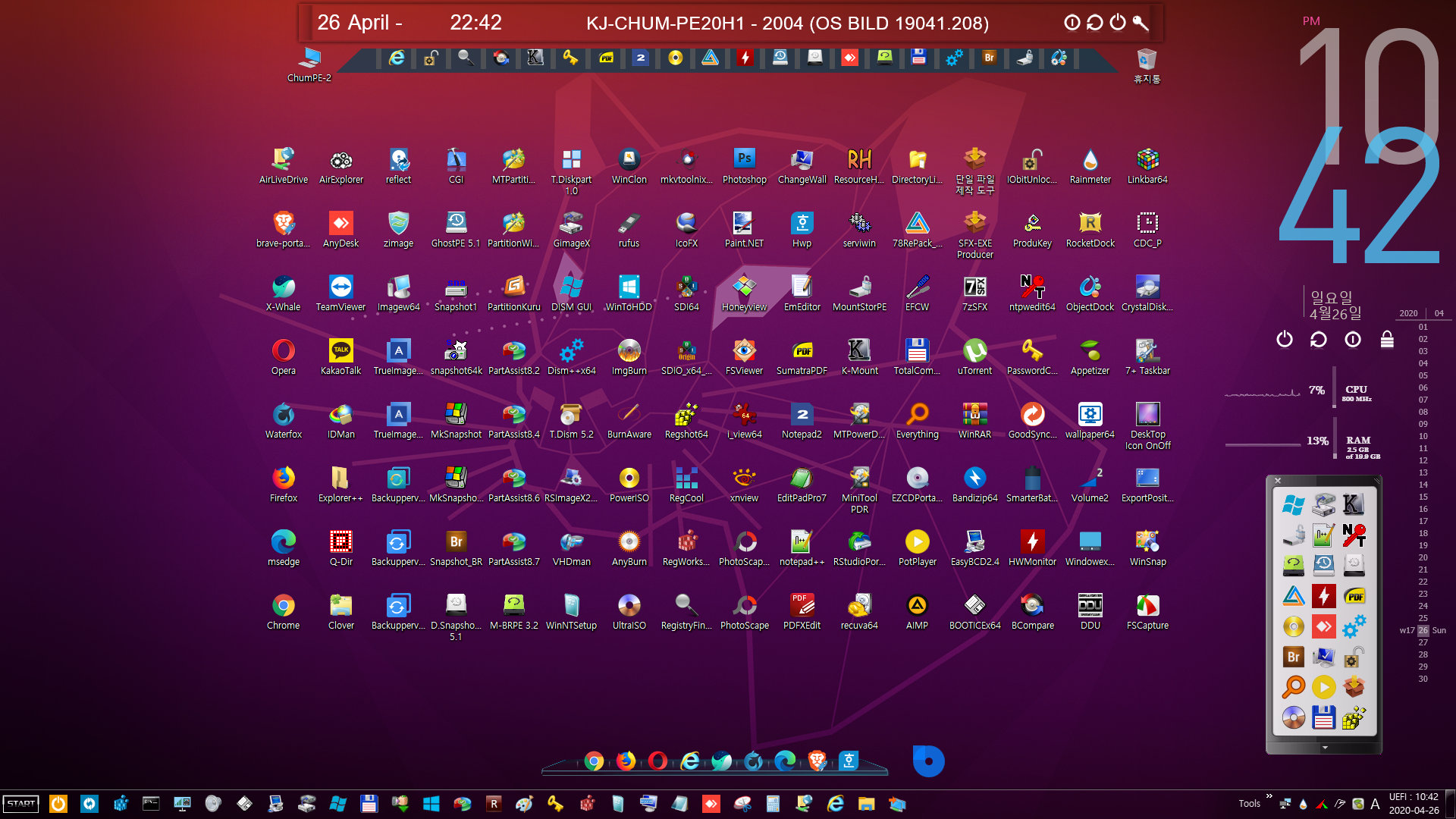Click the Windows logo icon on the taskbar

(x=431, y=804)
